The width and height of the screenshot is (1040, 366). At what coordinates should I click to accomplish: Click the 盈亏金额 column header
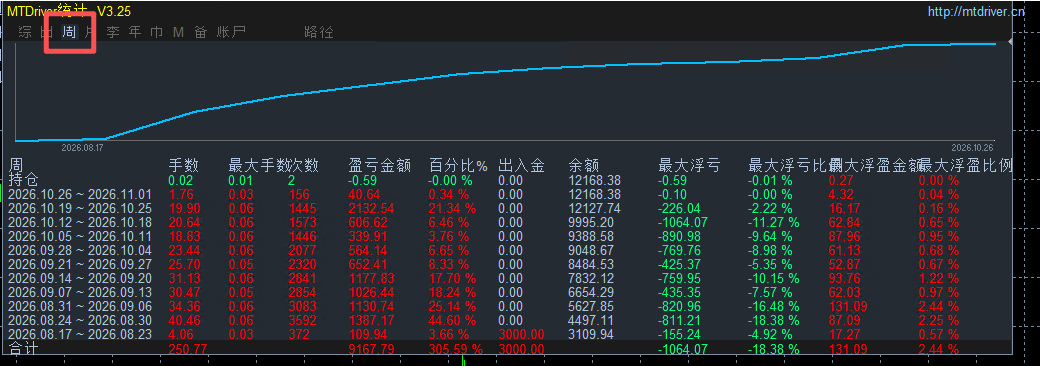[379, 166]
